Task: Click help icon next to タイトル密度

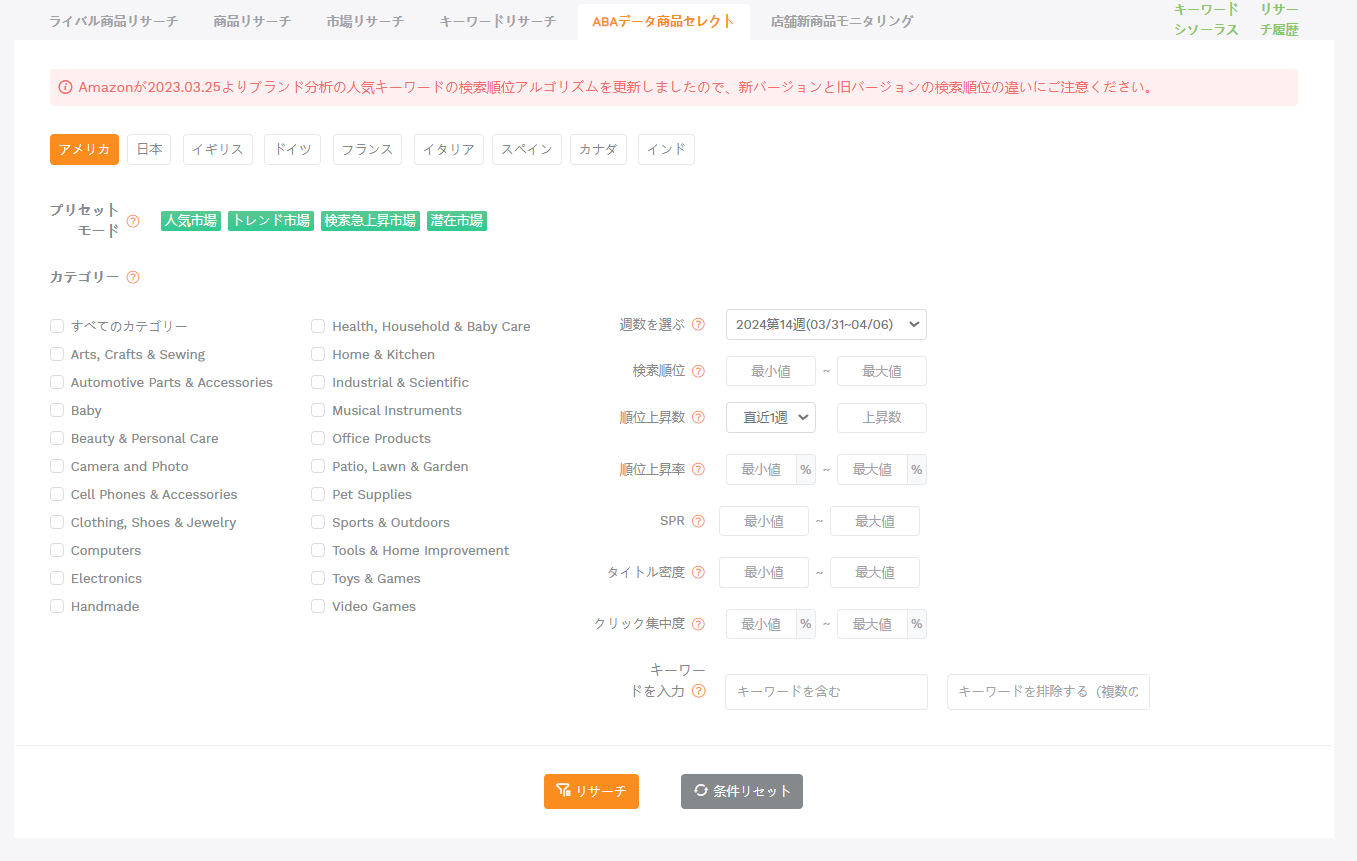Action: 698,573
